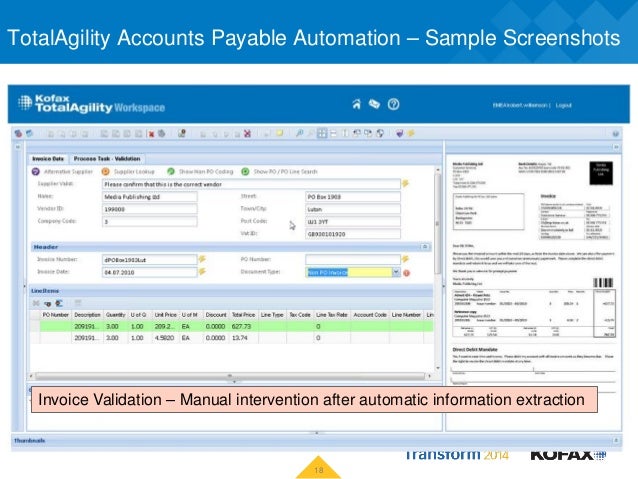This screenshot has height=479, width=638.
Task: Click the Town/City field Luton
Action: [x=353, y=209]
